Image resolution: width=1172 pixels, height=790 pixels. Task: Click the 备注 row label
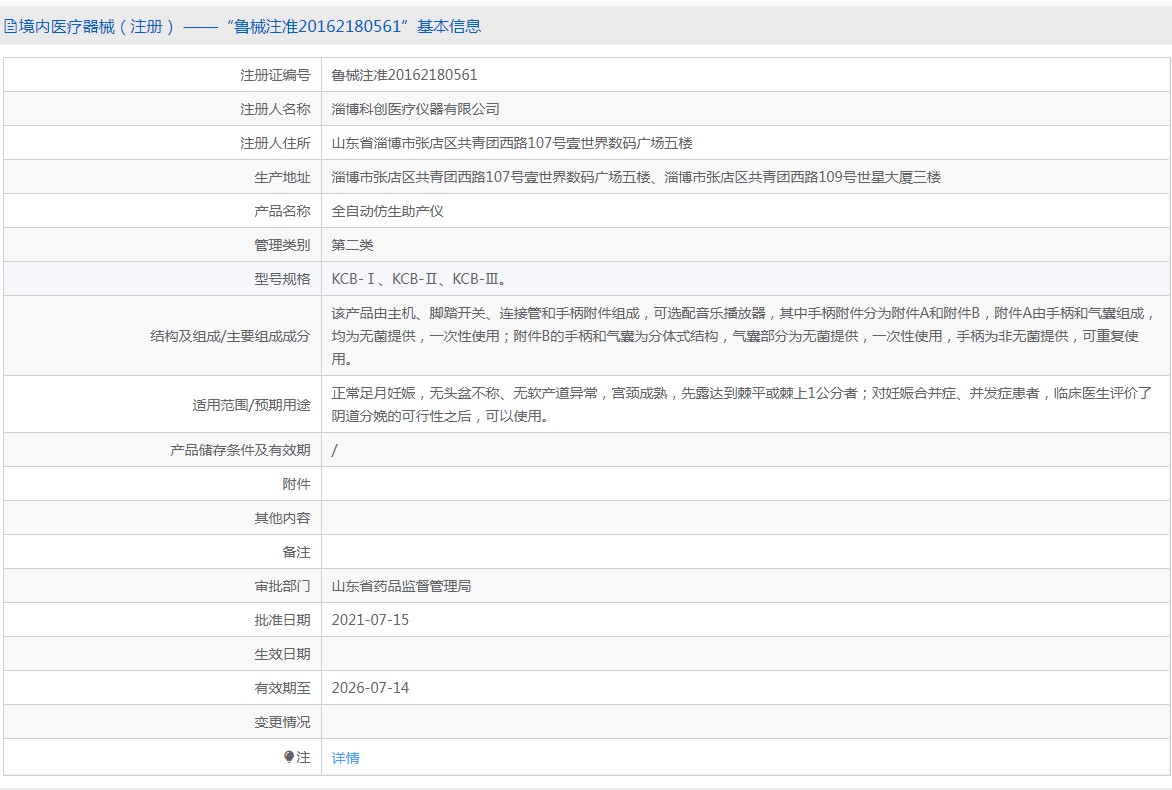[x=296, y=552]
